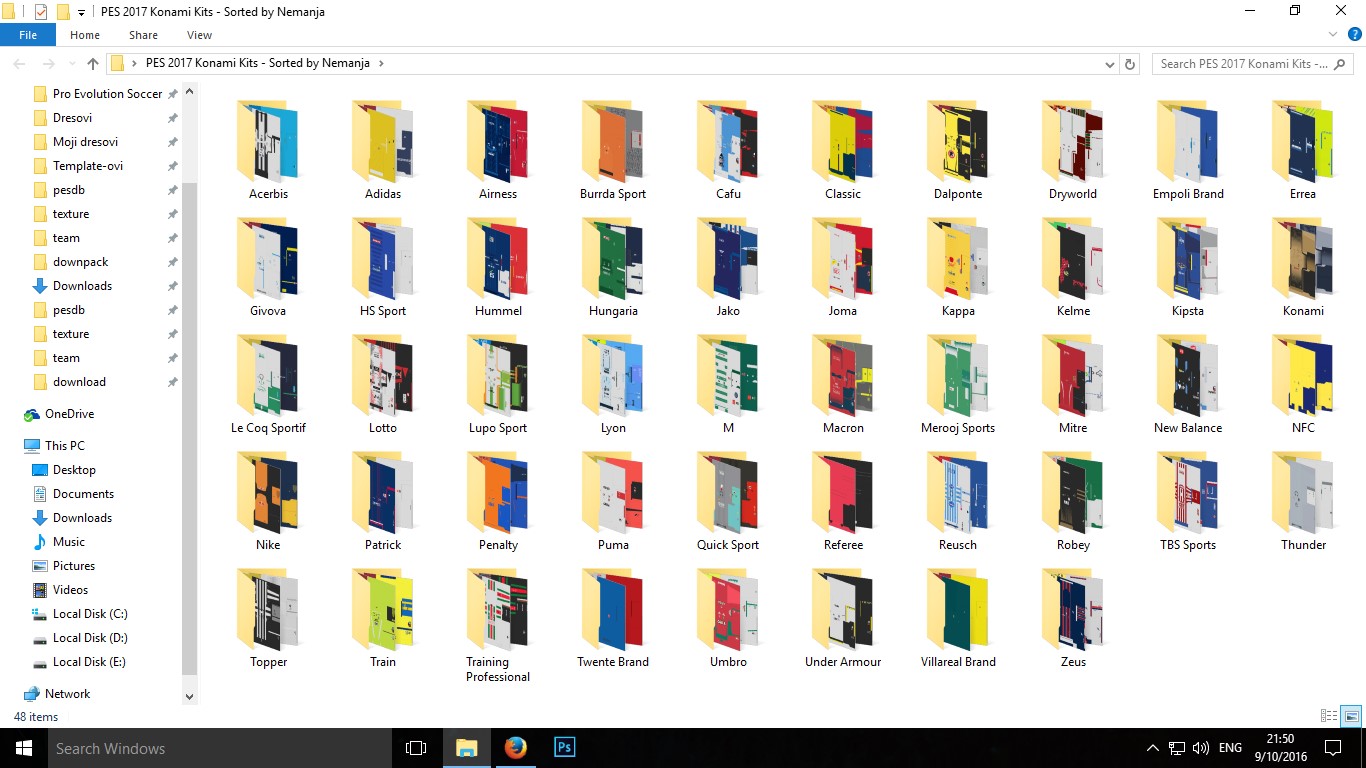Switch to details view layout
The image size is (1366, 768).
tap(1329, 716)
